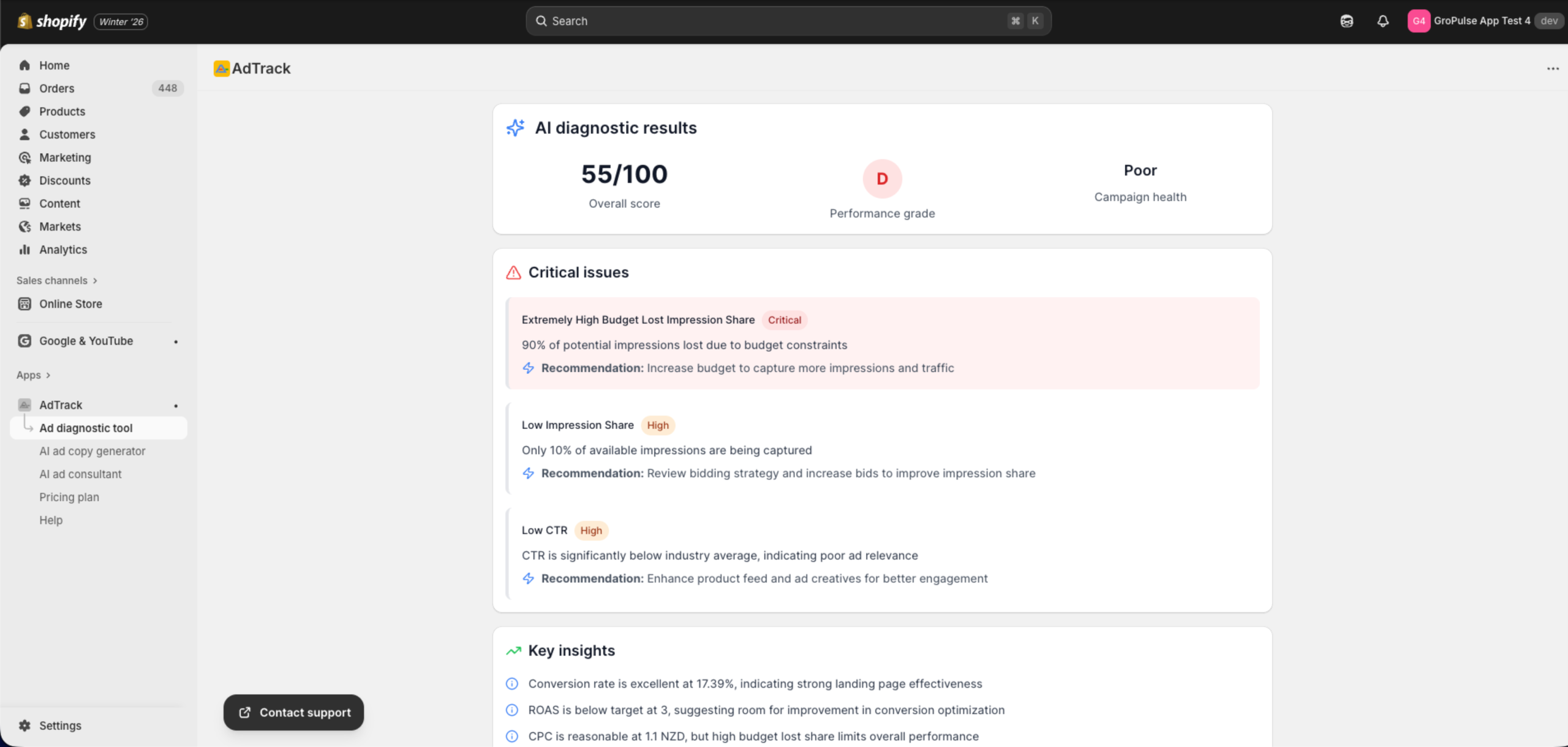Click the notifications bell icon
1568x747 pixels.
tap(1382, 21)
